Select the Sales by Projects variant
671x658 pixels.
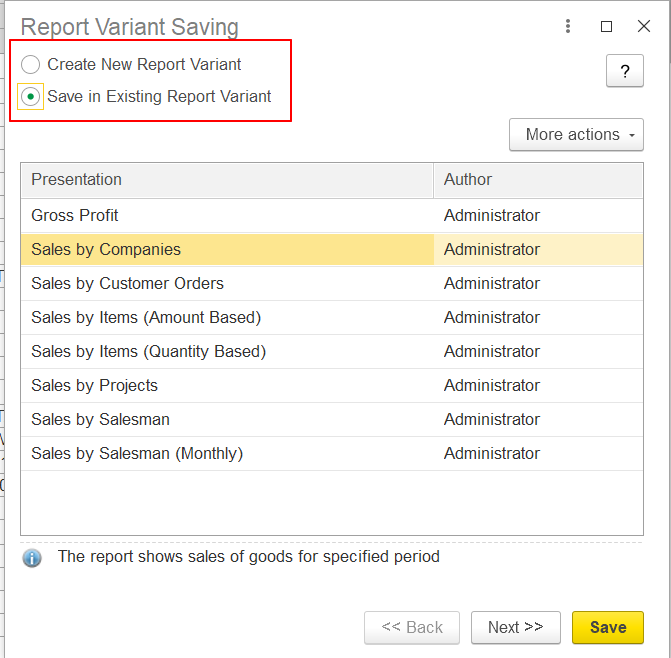coord(94,386)
